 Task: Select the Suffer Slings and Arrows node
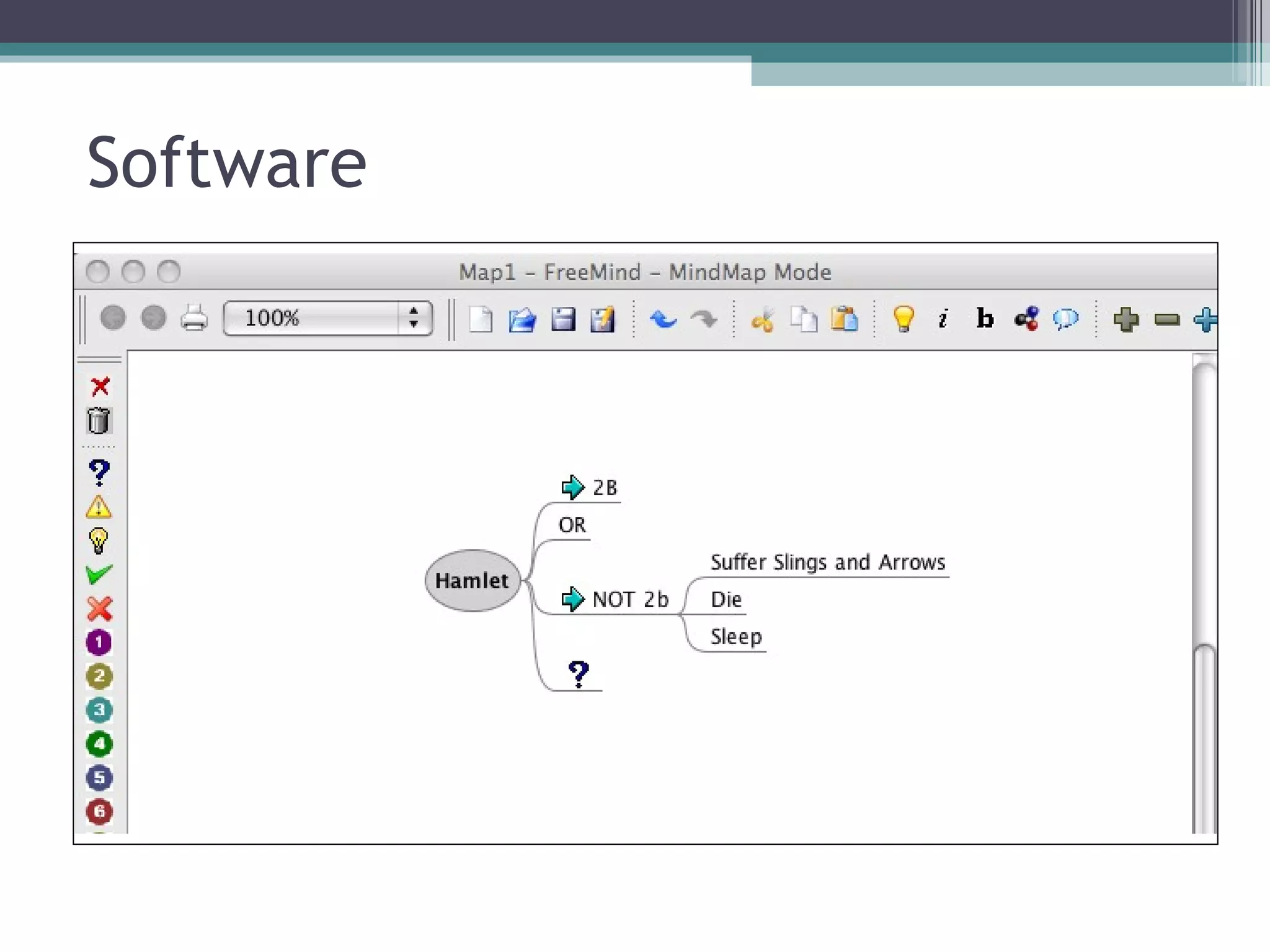point(828,562)
